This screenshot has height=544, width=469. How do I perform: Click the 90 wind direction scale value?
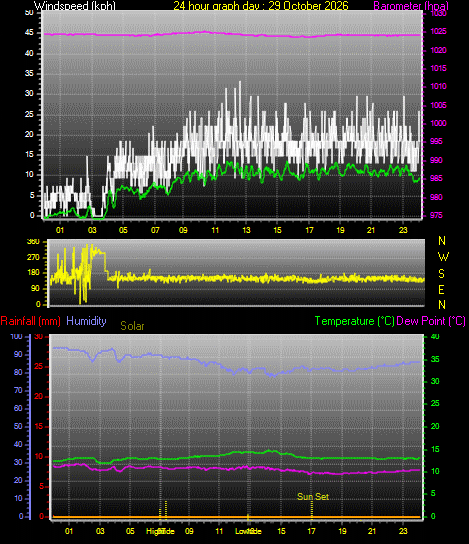(x=35, y=289)
